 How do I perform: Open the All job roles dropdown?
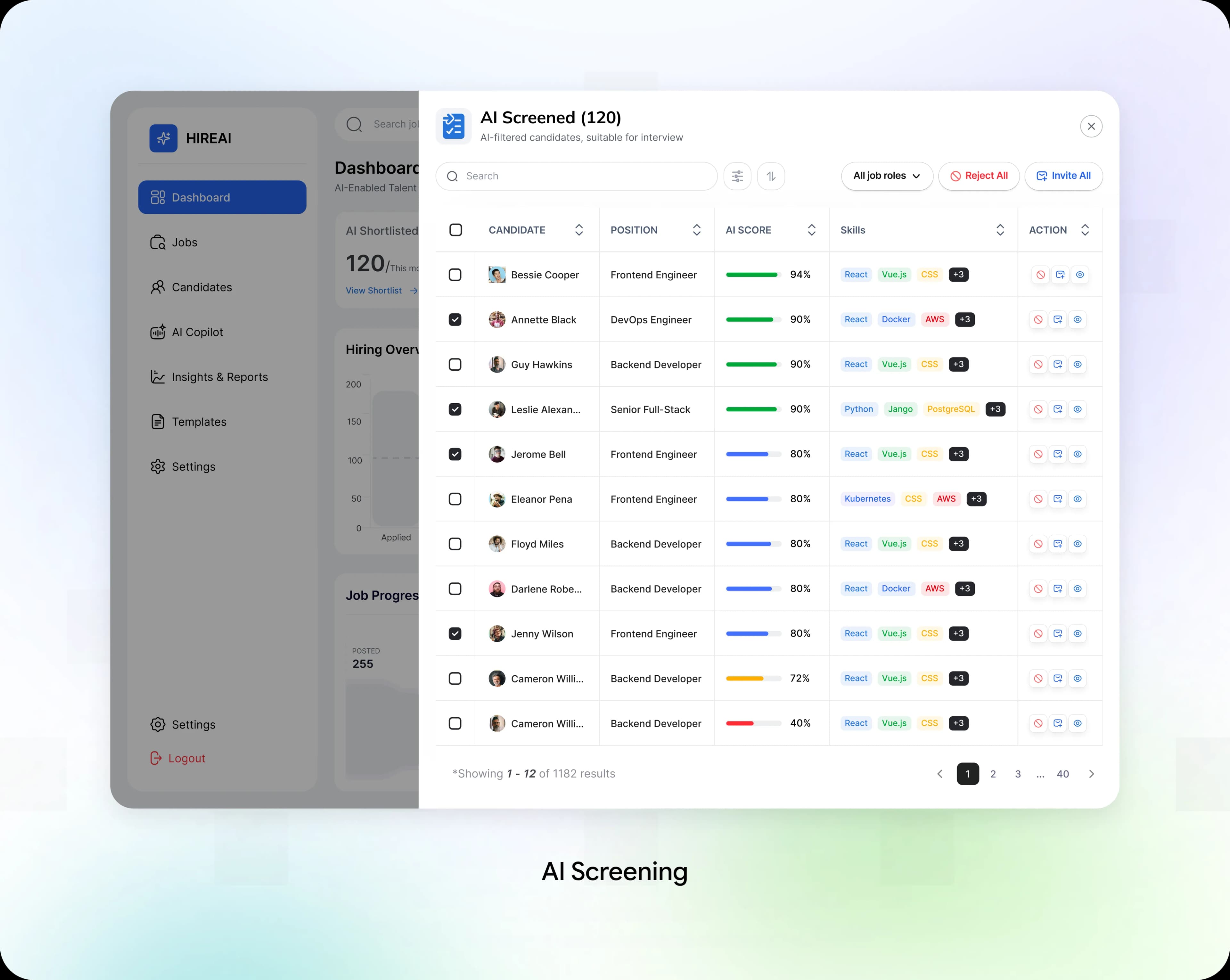(x=887, y=176)
